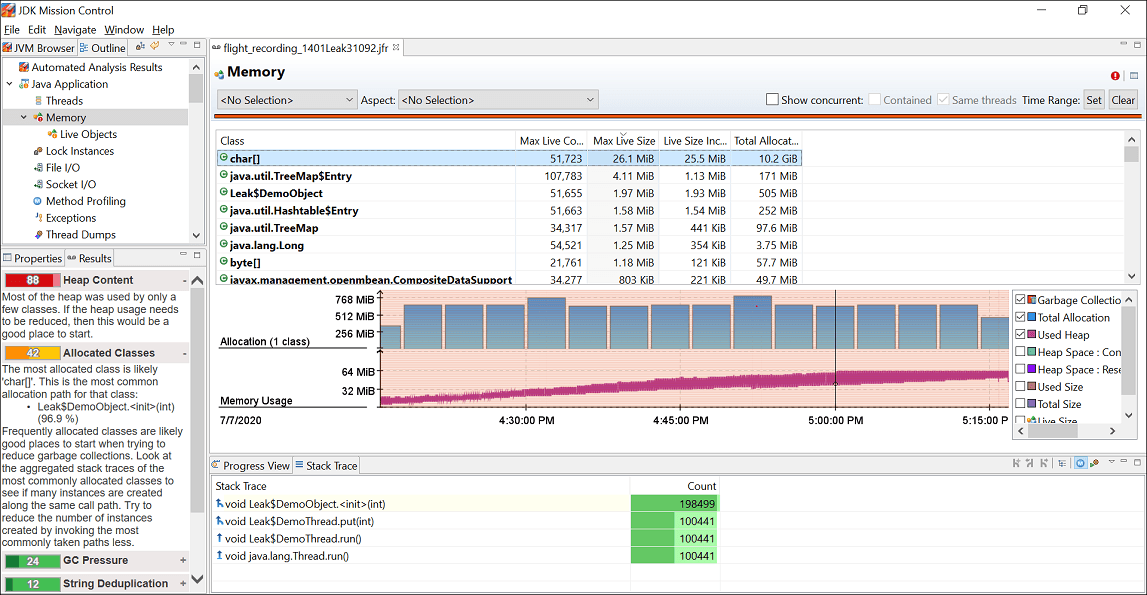Uncheck Garbage Collection in the chart legend
1147x595 pixels.
point(1020,299)
